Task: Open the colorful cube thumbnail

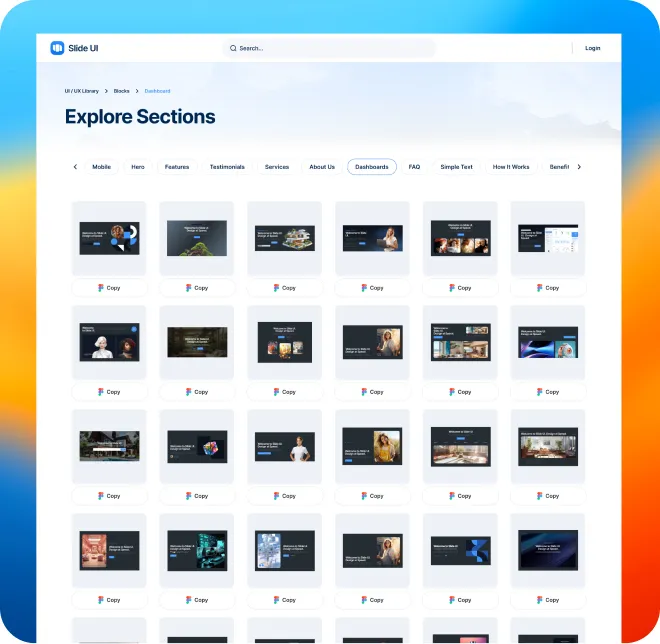Action: click(x=197, y=446)
